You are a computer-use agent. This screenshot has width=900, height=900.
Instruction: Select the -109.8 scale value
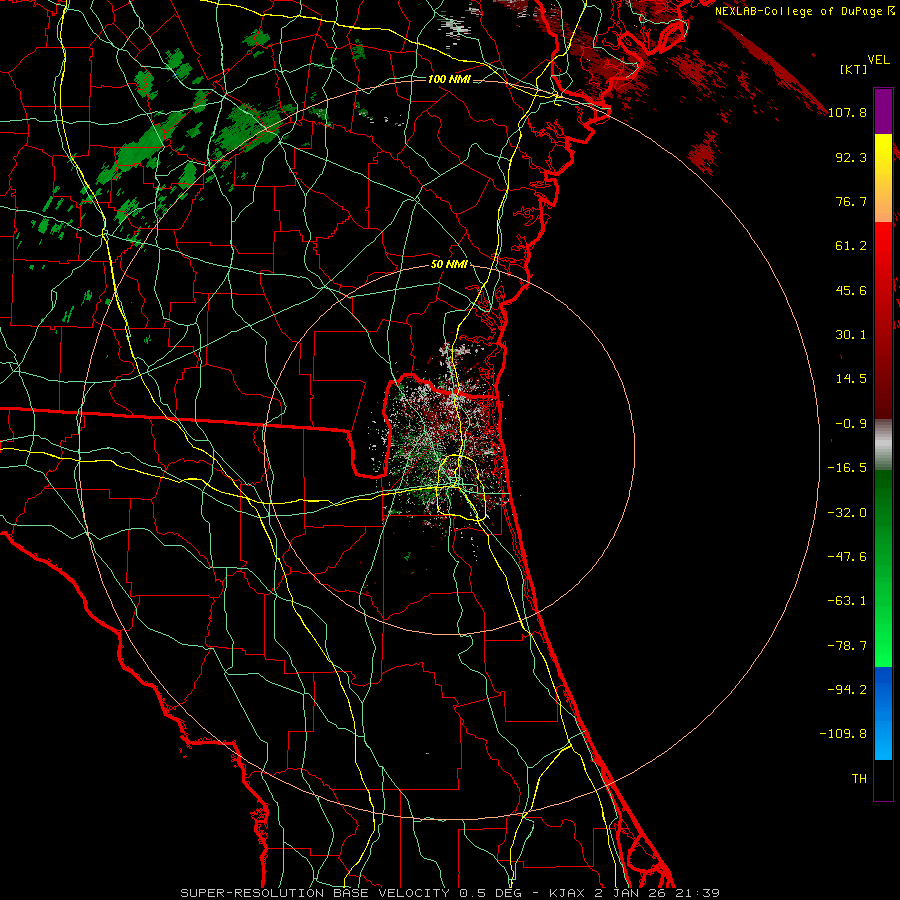click(844, 734)
